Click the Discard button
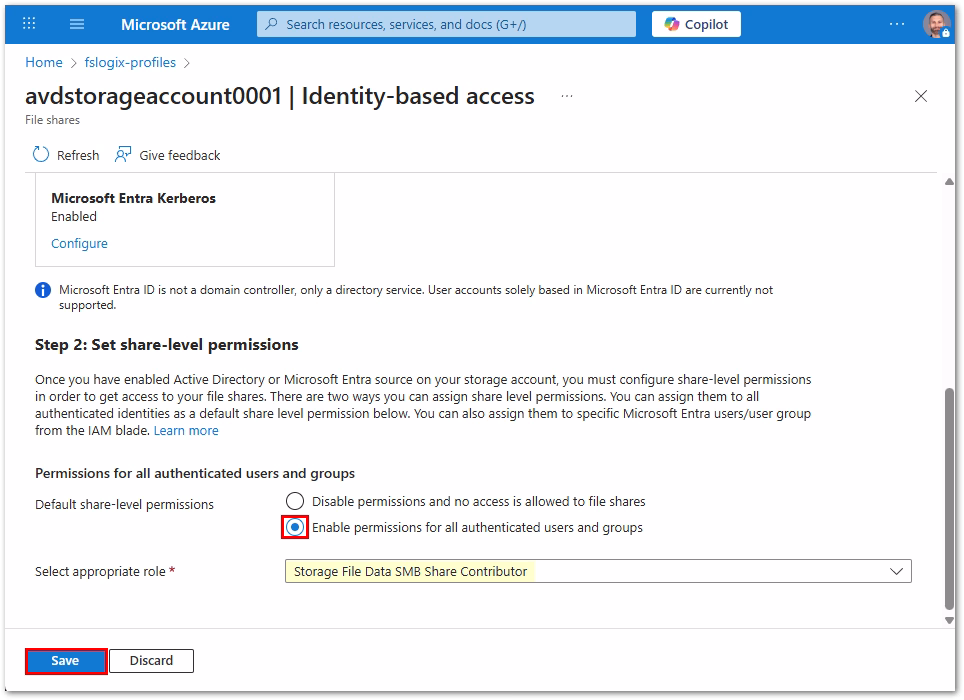Screen dimensions: 964x700 click(151, 661)
